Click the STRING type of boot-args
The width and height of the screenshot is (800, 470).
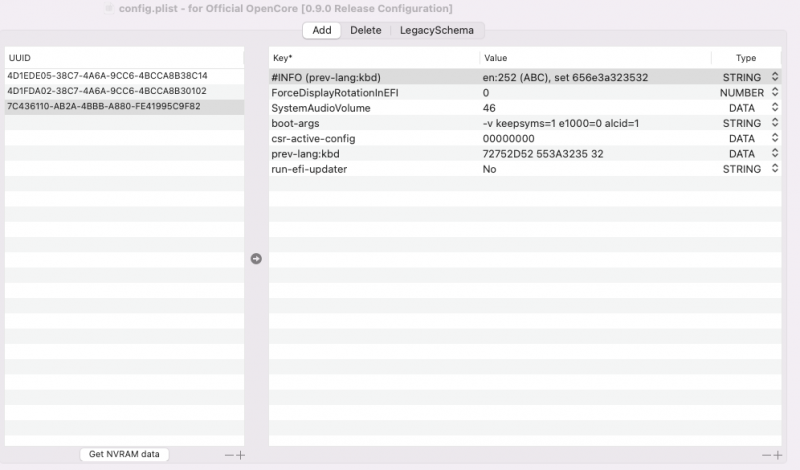[x=742, y=123]
